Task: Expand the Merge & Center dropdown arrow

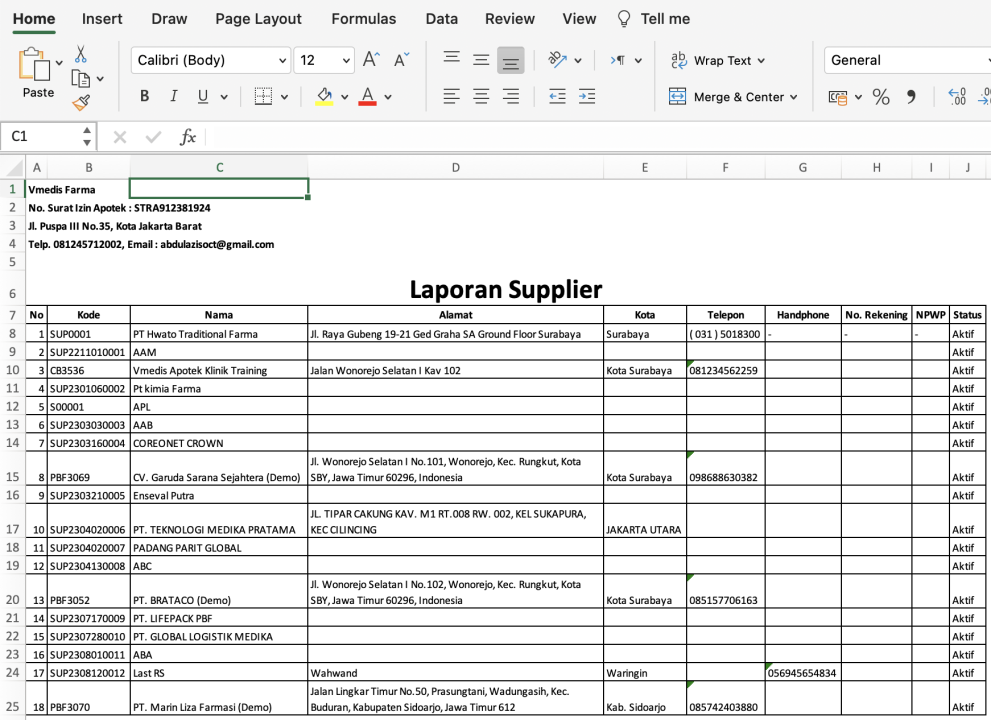Action: [793, 97]
